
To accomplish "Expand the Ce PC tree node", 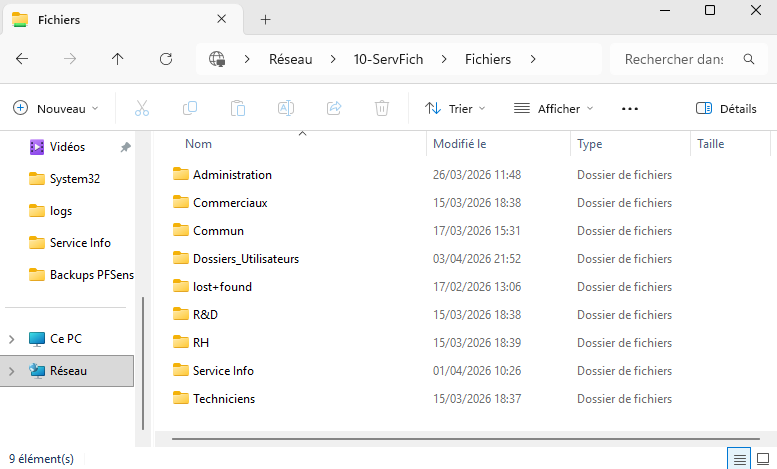I will [x=11, y=339].
